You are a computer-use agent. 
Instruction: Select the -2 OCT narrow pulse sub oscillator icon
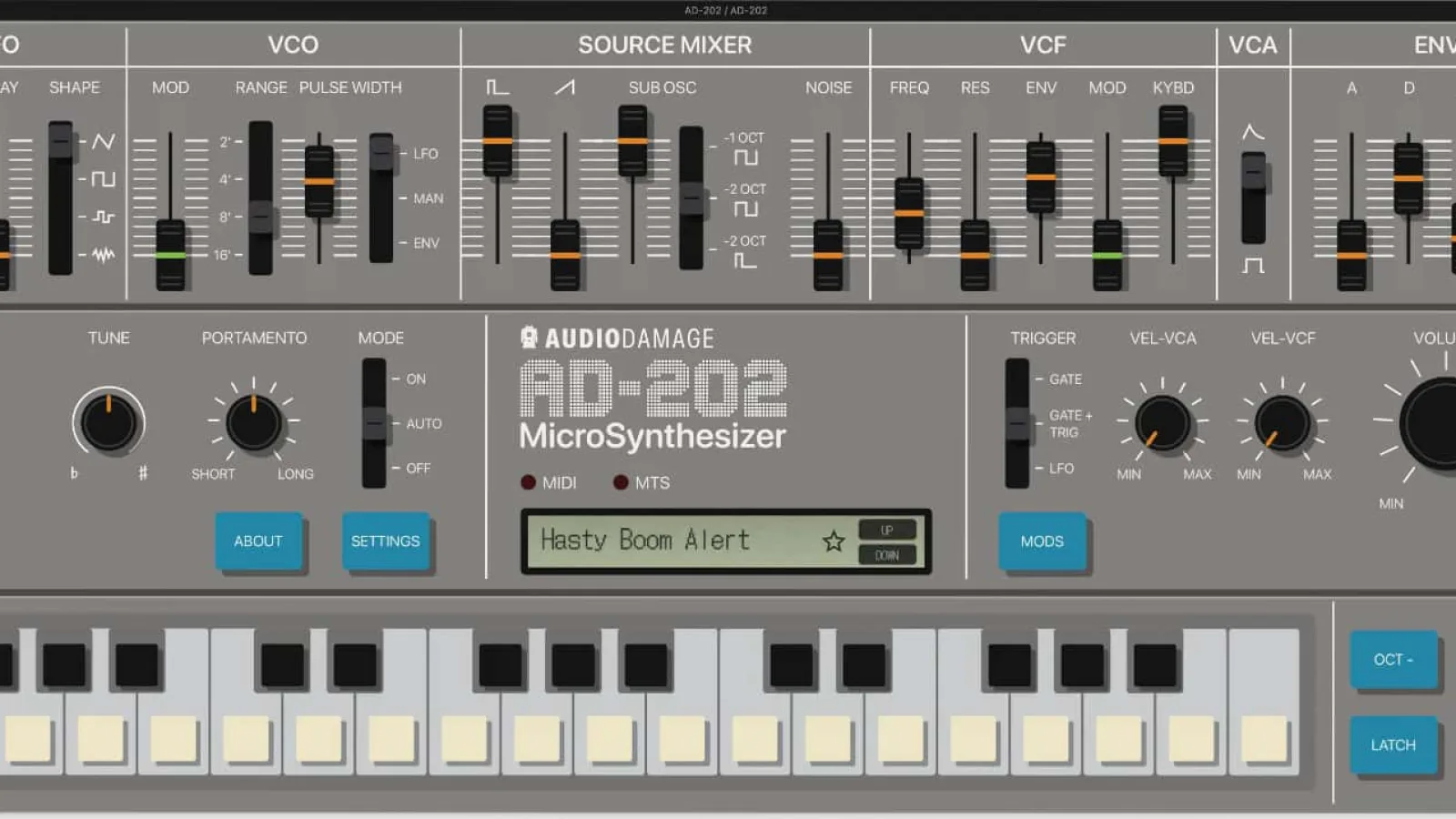click(744, 261)
